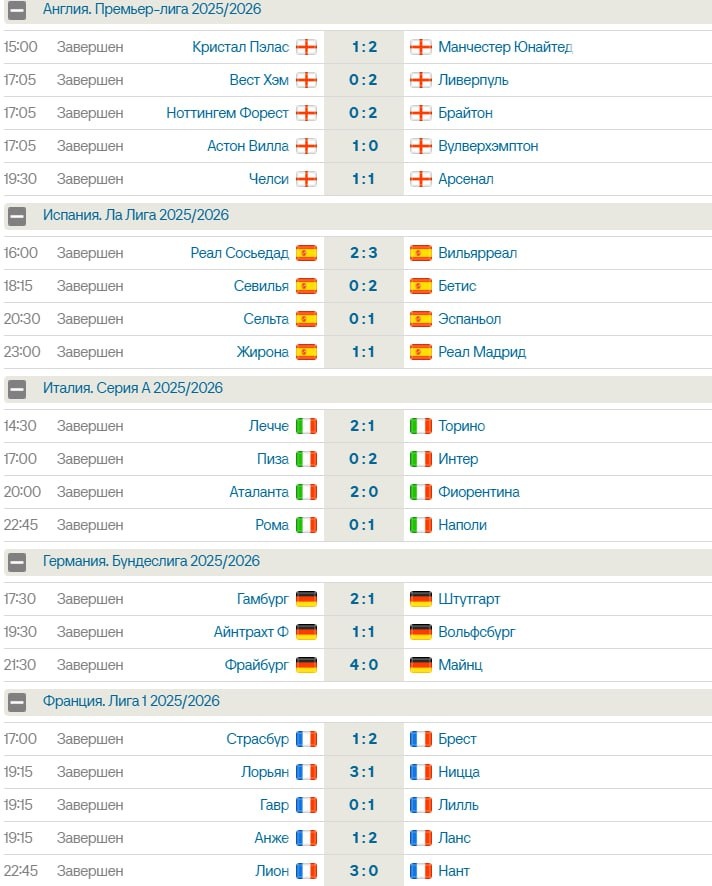
Task: Collapse the Франция Лига 1 section
Action: tap(16, 701)
